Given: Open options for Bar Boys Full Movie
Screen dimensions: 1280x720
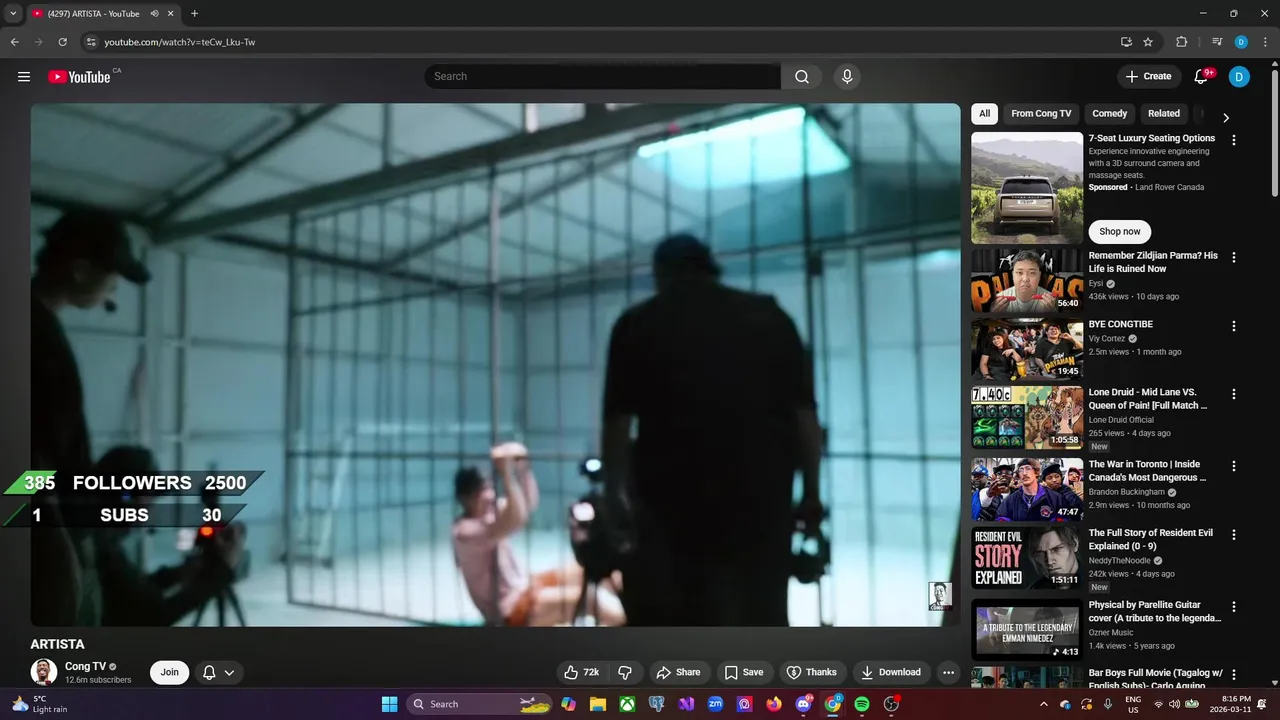Looking at the screenshot, I should click(1234, 675).
